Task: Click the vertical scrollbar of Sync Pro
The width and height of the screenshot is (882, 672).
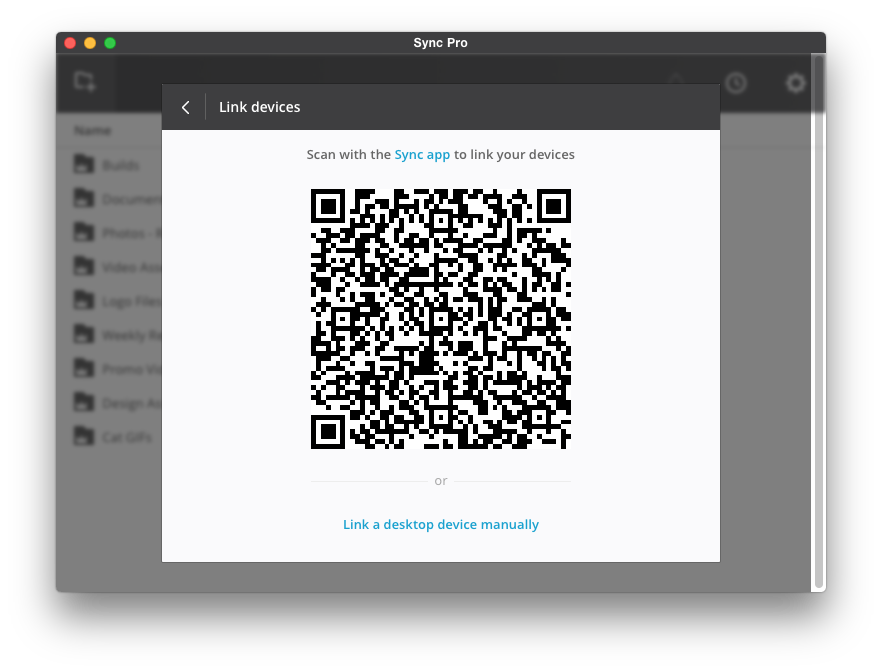Action: (818, 322)
